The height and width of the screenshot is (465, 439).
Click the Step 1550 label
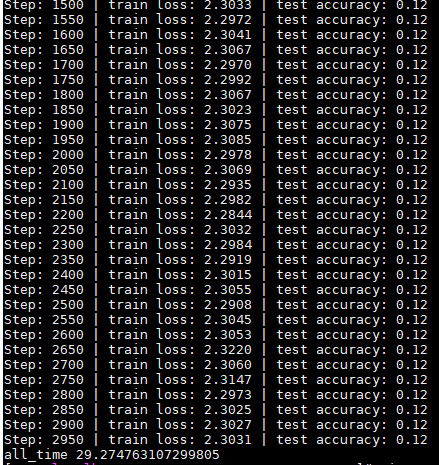pos(44,20)
